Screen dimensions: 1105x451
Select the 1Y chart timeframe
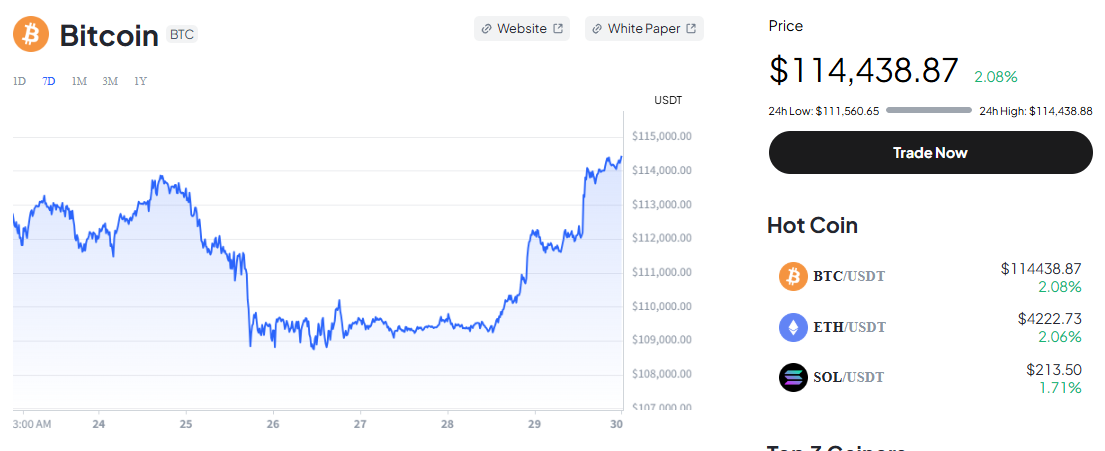140,81
